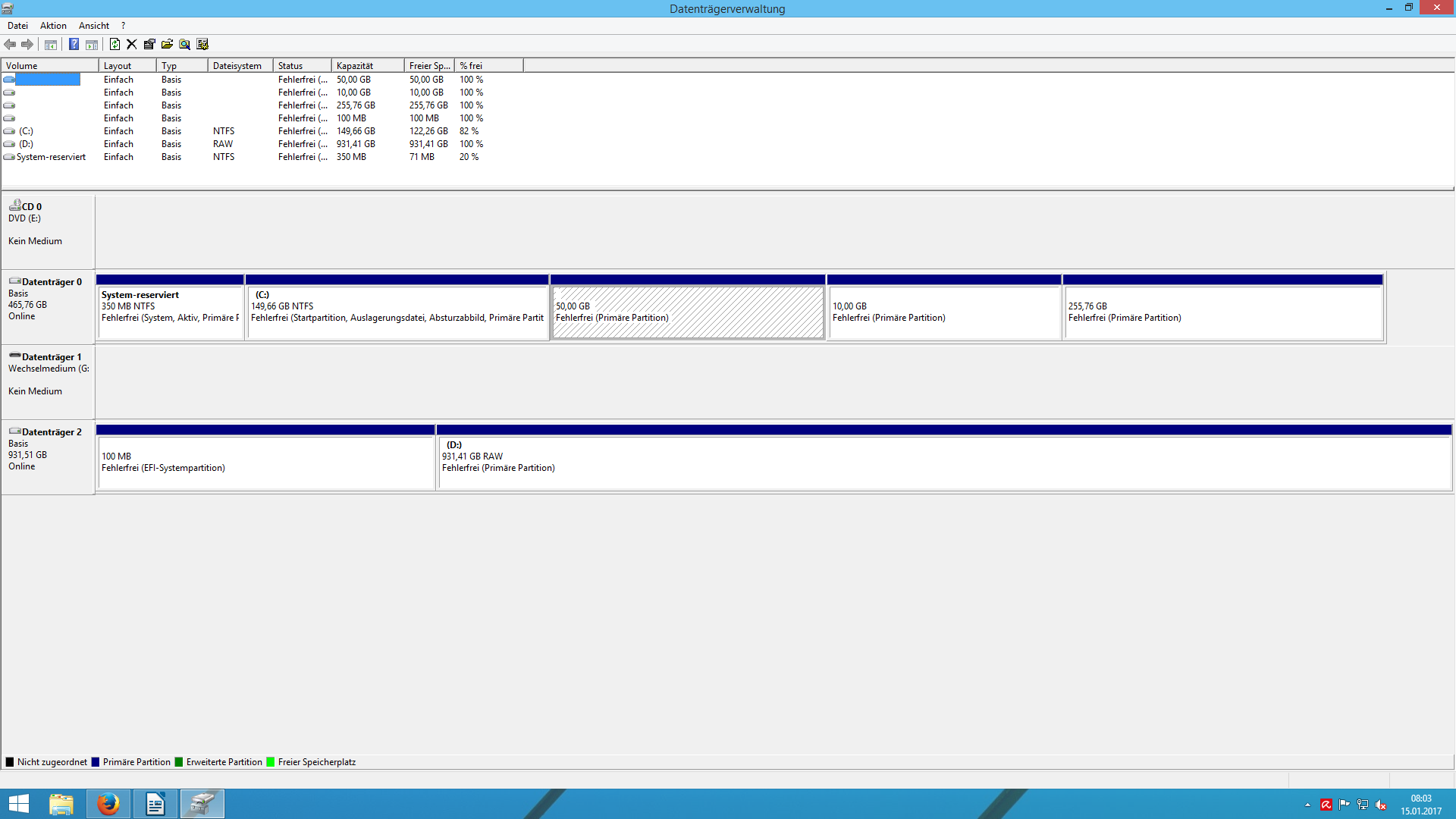This screenshot has width=1456, height=819.
Task: Click the 255,76 GB capacity cell in list
Action: (356, 105)
